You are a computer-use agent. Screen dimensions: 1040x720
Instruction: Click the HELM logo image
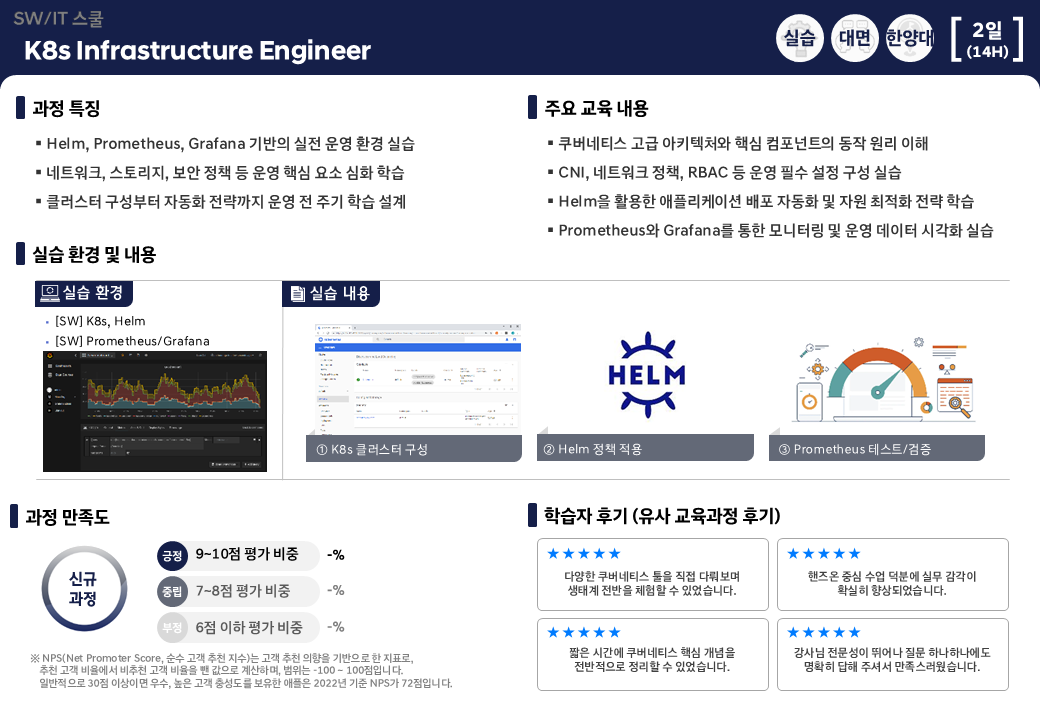coord(647,375)
